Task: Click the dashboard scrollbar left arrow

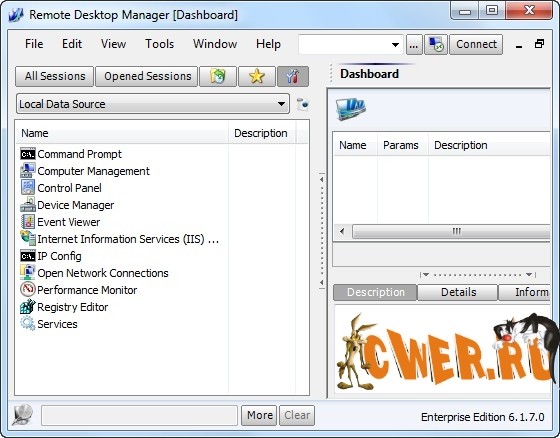Action: 342,231
